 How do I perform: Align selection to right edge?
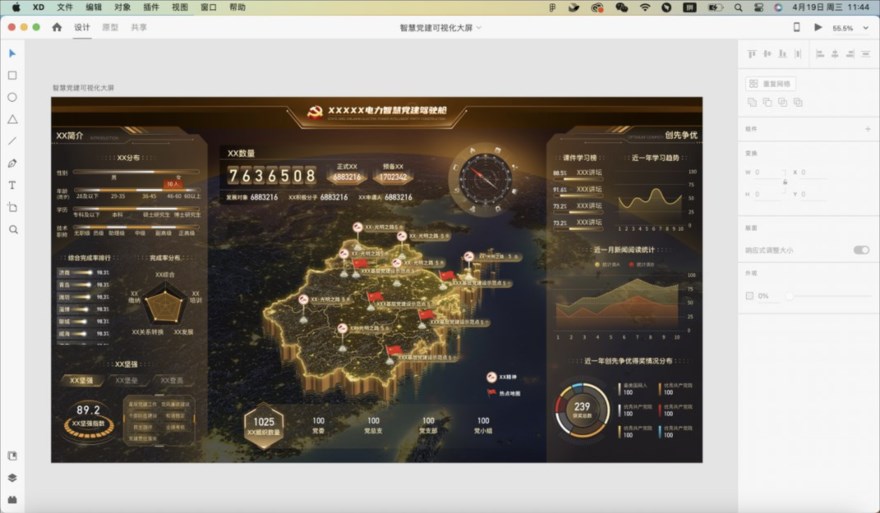pyautogui.click(x=850, y=54)
